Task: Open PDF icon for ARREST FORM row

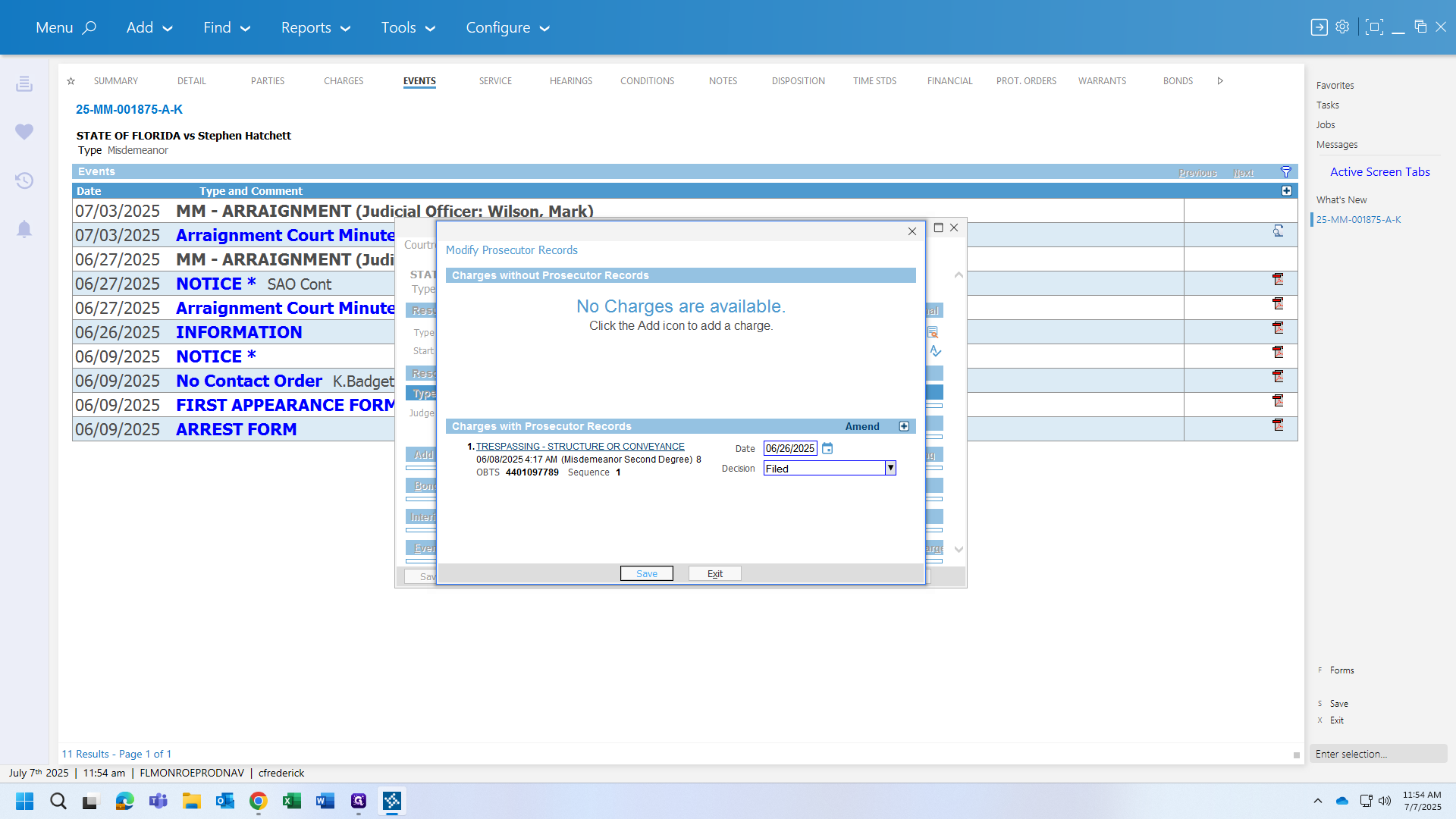Action: (1278, 425)
